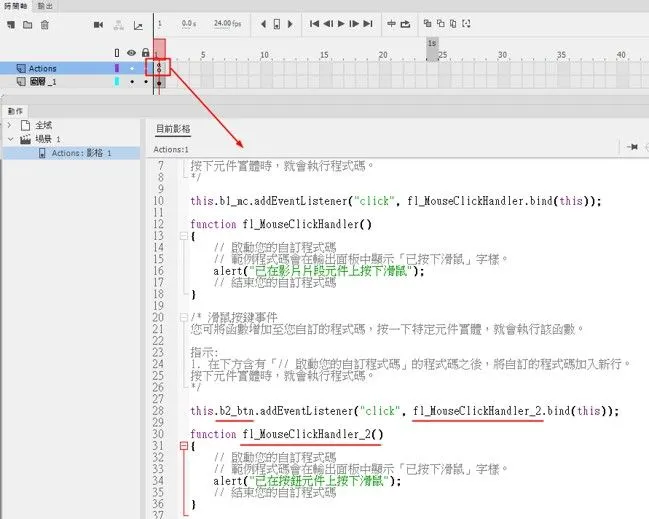The width and height of the screenshot is (649, 519).
Task: Delete layer with the trash icon
Action: click(45, 25)
